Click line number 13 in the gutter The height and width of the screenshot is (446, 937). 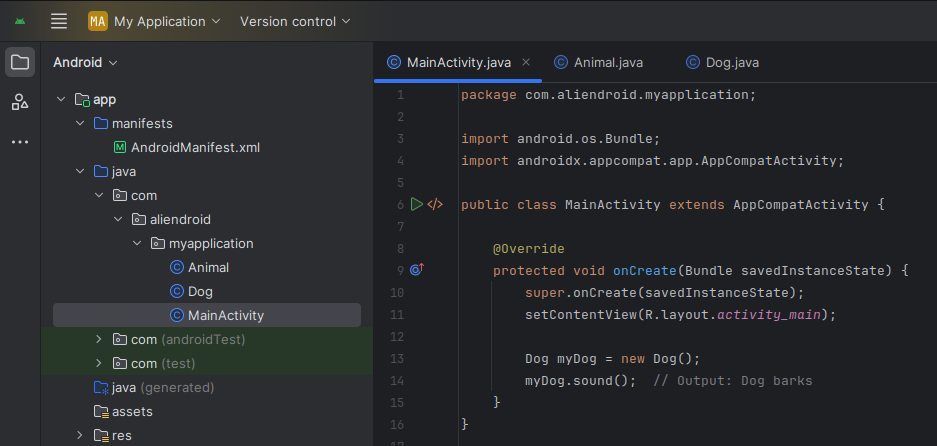coord(397,359)
